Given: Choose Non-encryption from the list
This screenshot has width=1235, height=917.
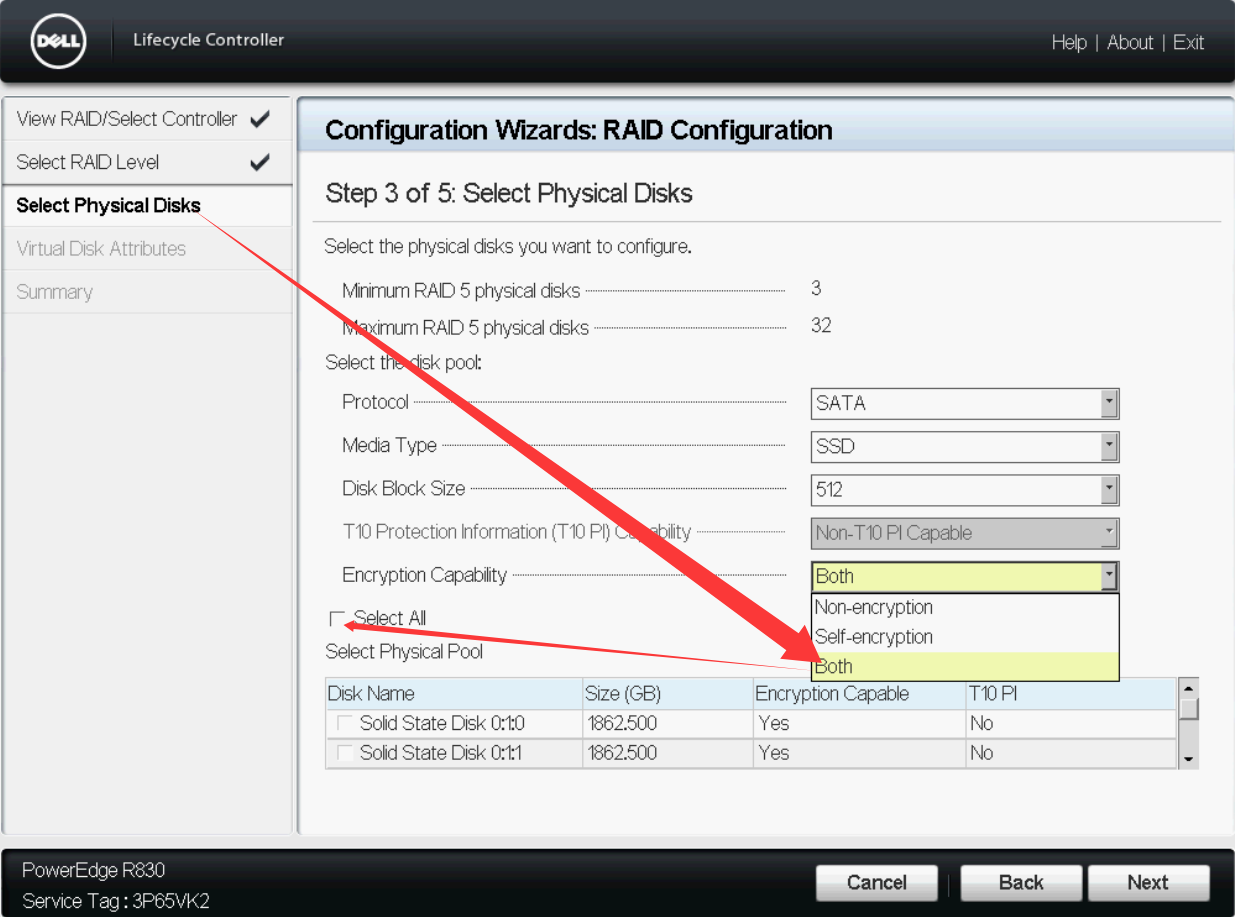Looking at the screenshot, I should (x=873, y=607).
